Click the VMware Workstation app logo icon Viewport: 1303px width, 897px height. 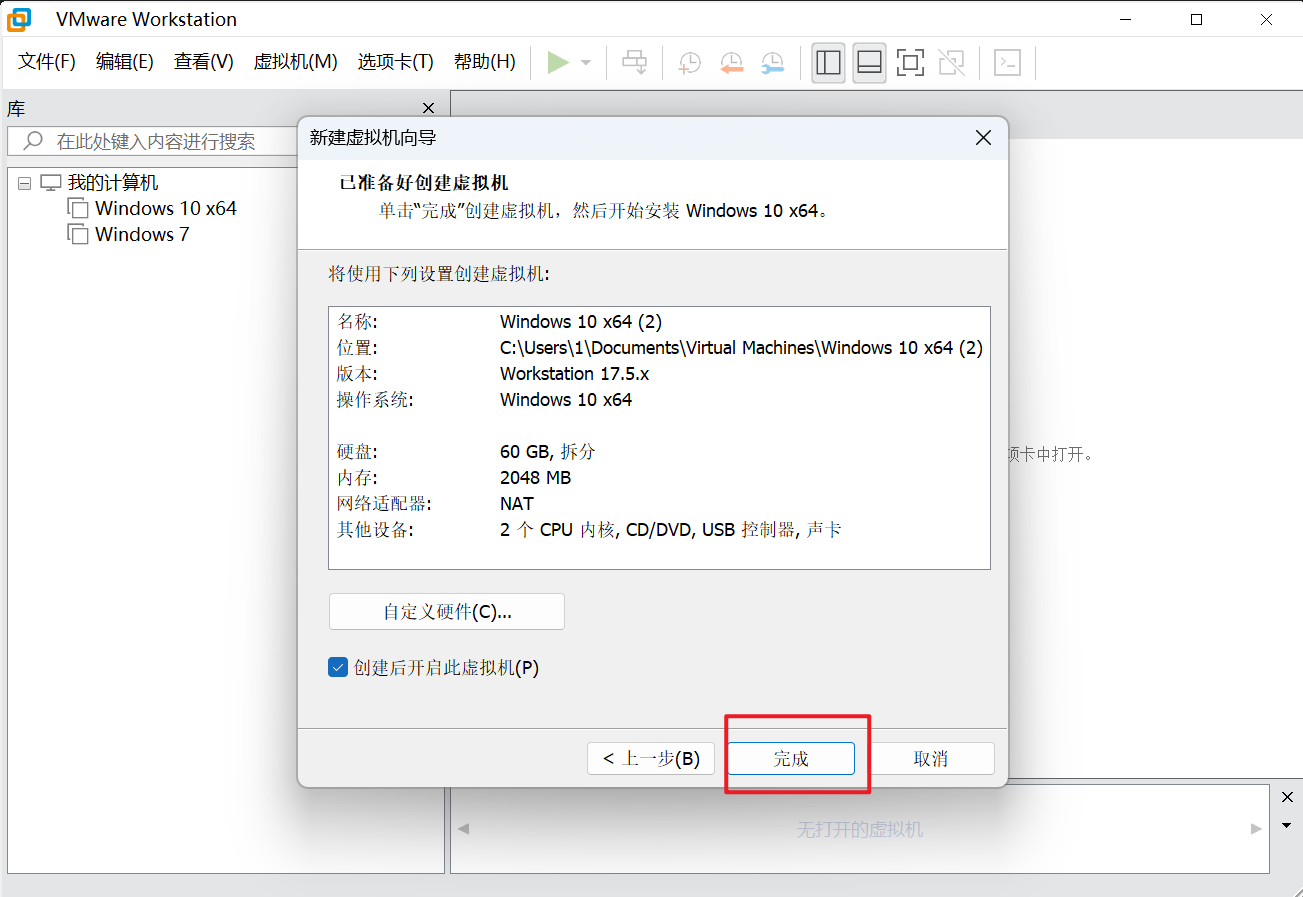pos(19,19)
